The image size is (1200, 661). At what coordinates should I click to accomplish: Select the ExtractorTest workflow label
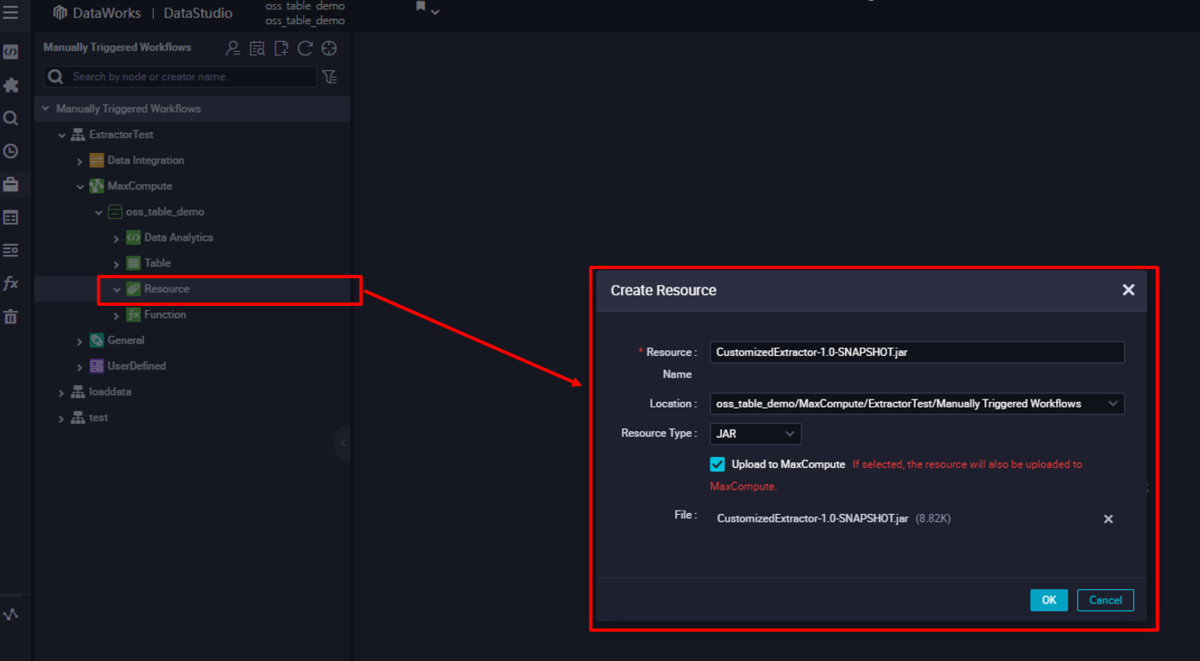coord(121,135)
